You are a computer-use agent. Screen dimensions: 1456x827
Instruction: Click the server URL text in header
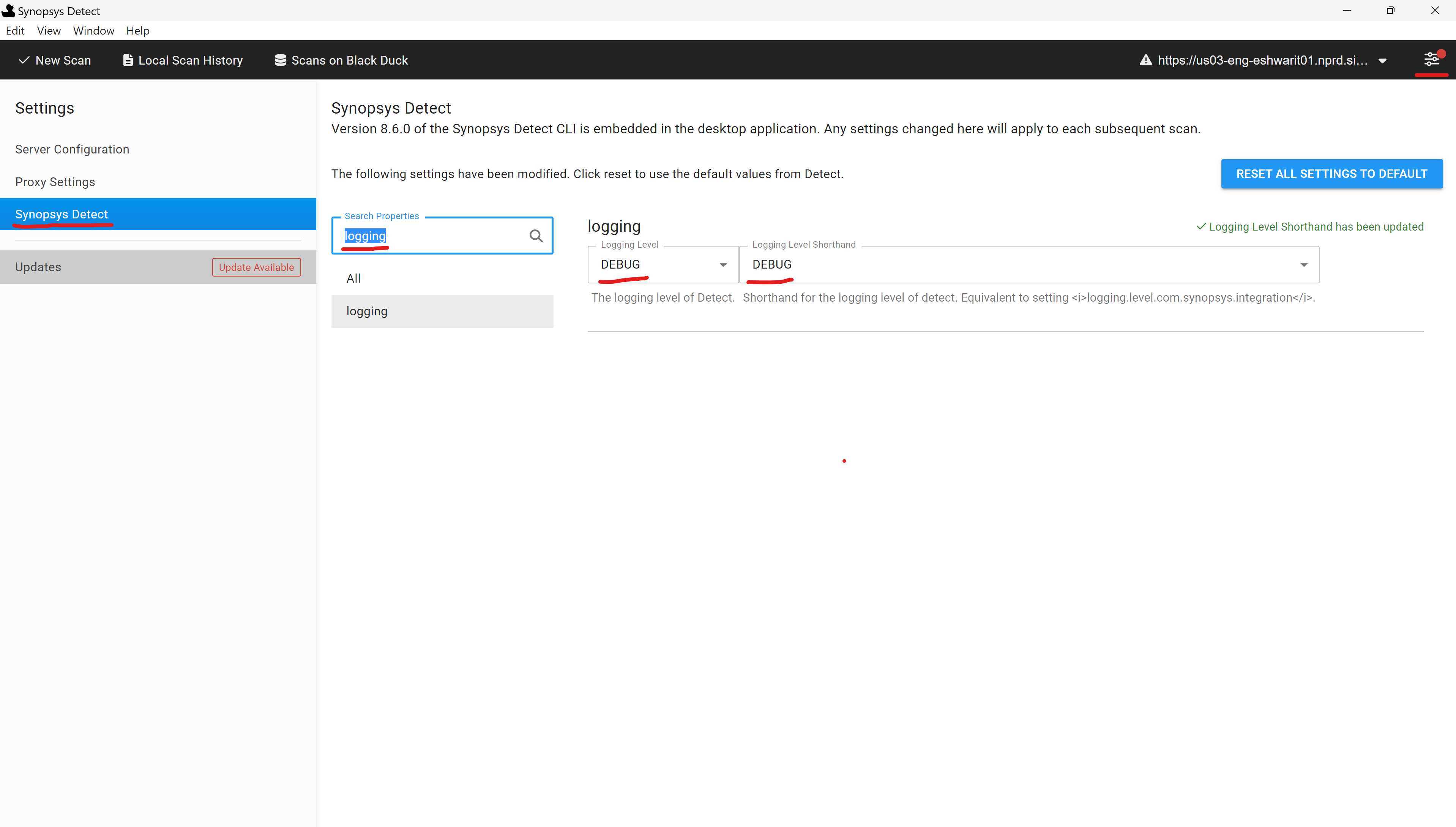click(1263, 60)
